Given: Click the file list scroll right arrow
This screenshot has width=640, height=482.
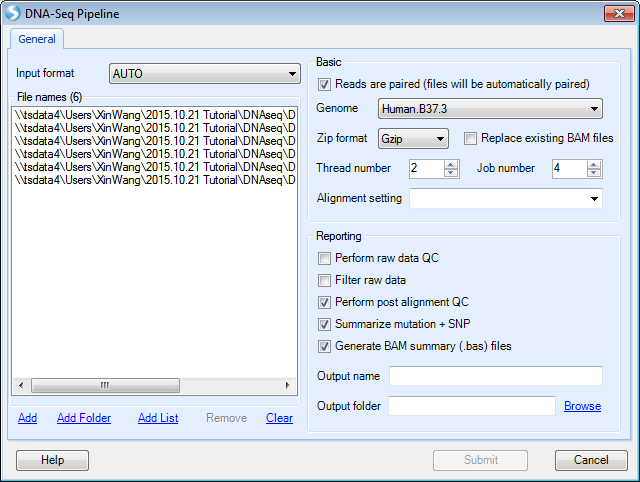Looking at the screenshot, I should coord(288,385).
